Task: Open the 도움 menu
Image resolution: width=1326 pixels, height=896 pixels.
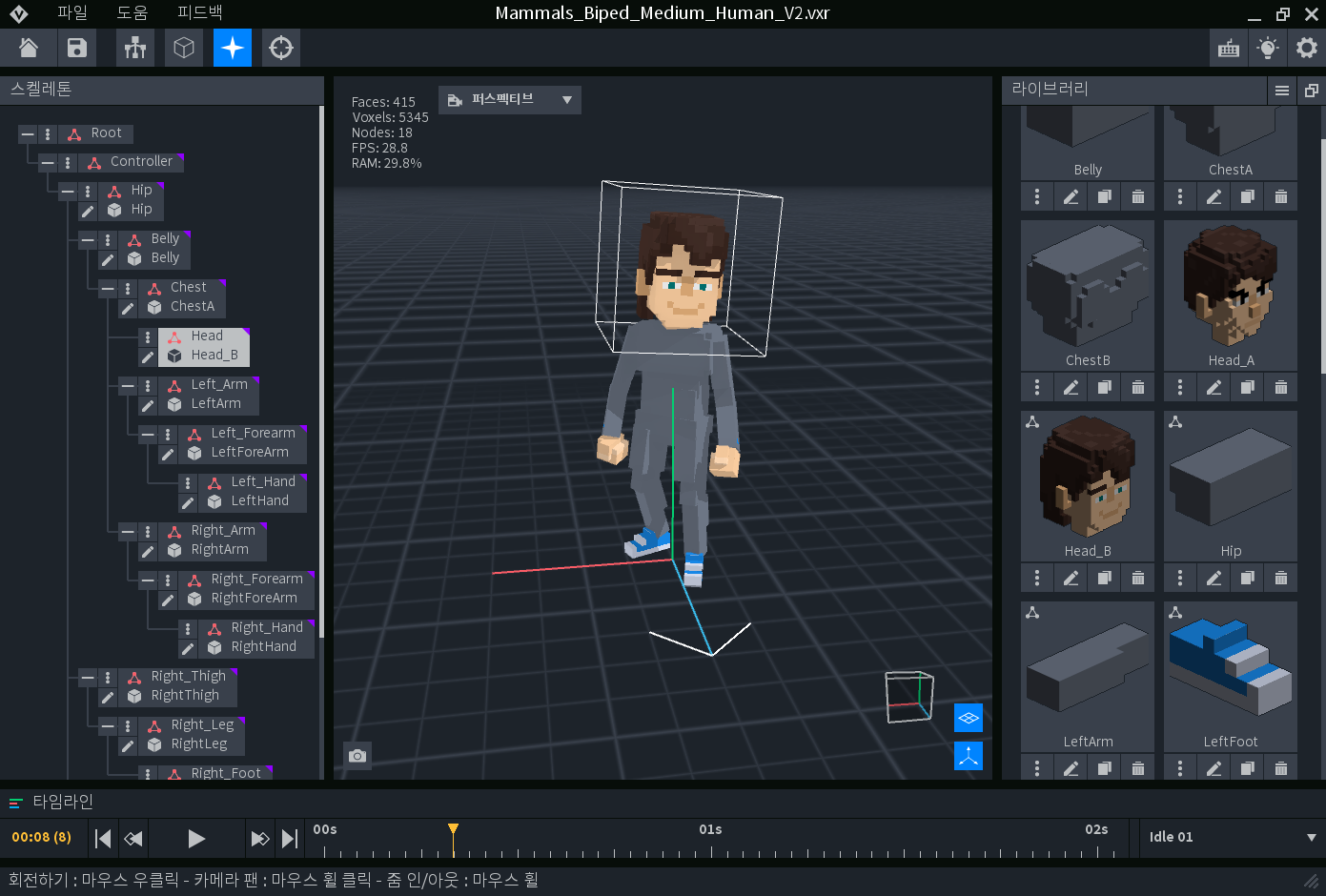Action: tap(133, 12)
